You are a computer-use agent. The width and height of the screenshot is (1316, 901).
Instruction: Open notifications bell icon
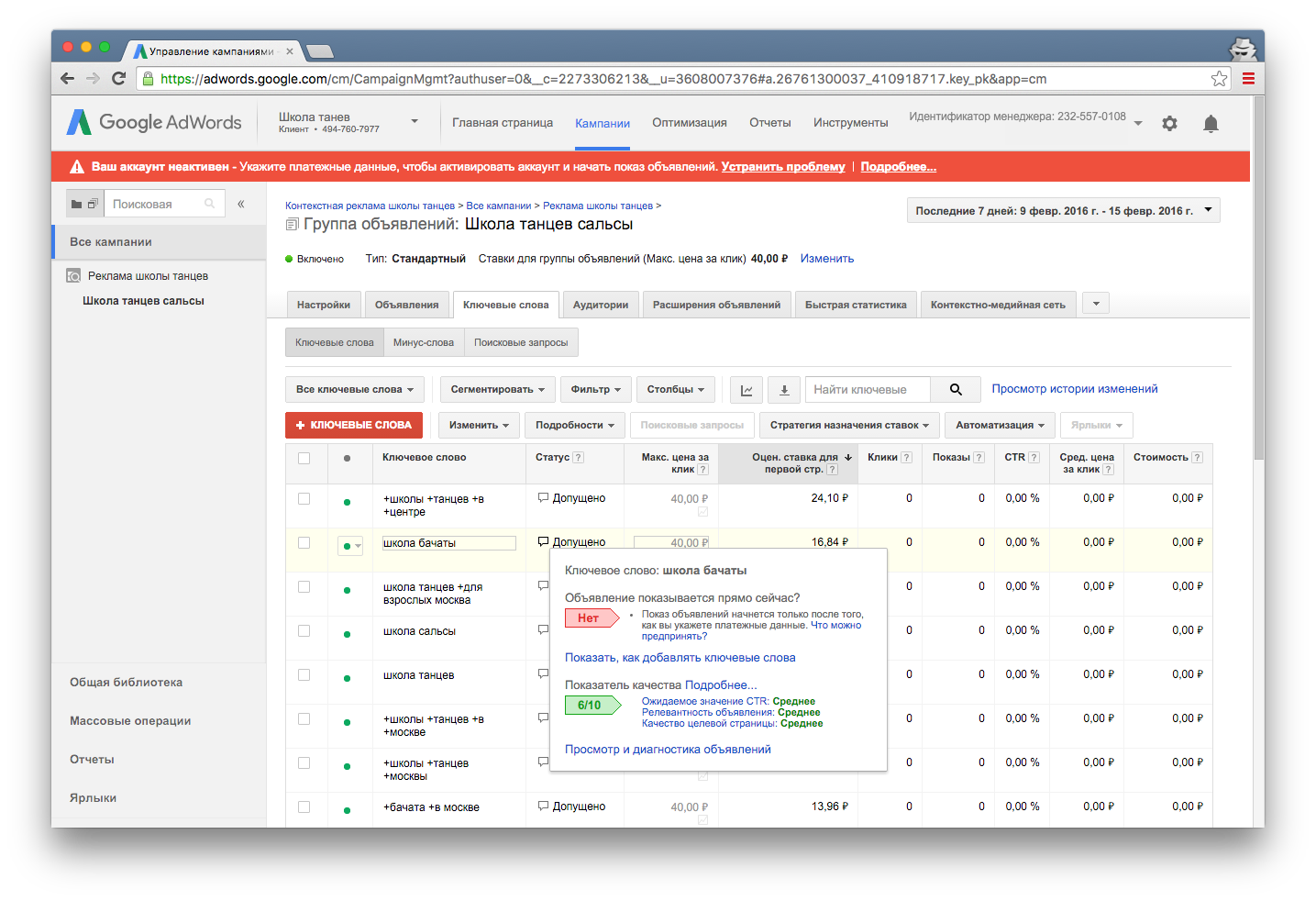1211,124
